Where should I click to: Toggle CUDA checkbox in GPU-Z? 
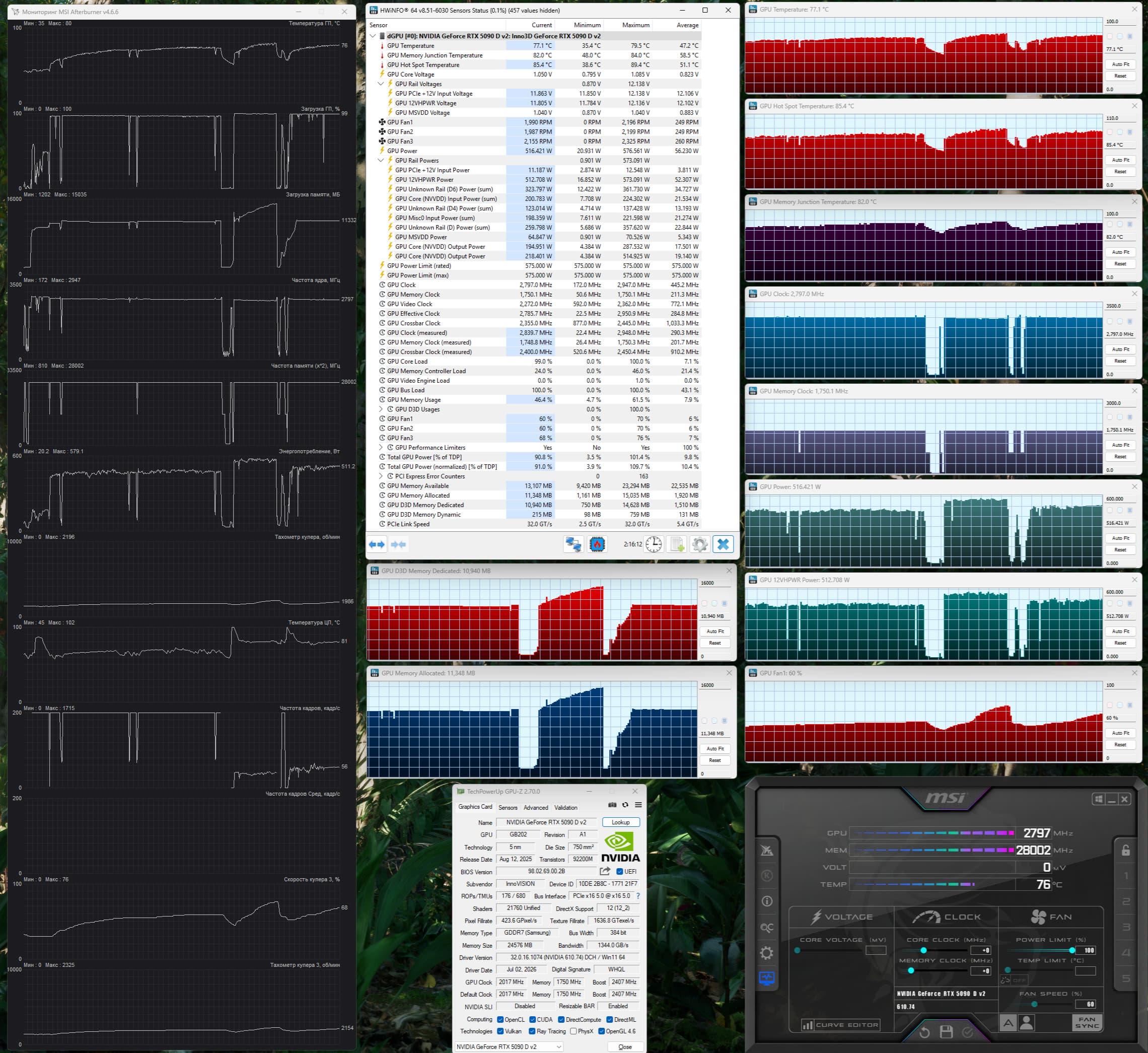point(532,1019)
